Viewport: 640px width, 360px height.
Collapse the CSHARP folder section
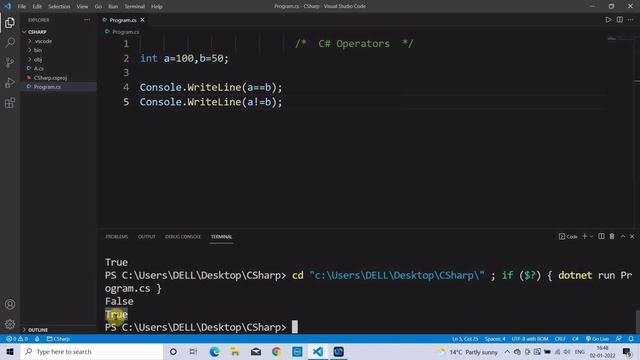pos(59,32)
